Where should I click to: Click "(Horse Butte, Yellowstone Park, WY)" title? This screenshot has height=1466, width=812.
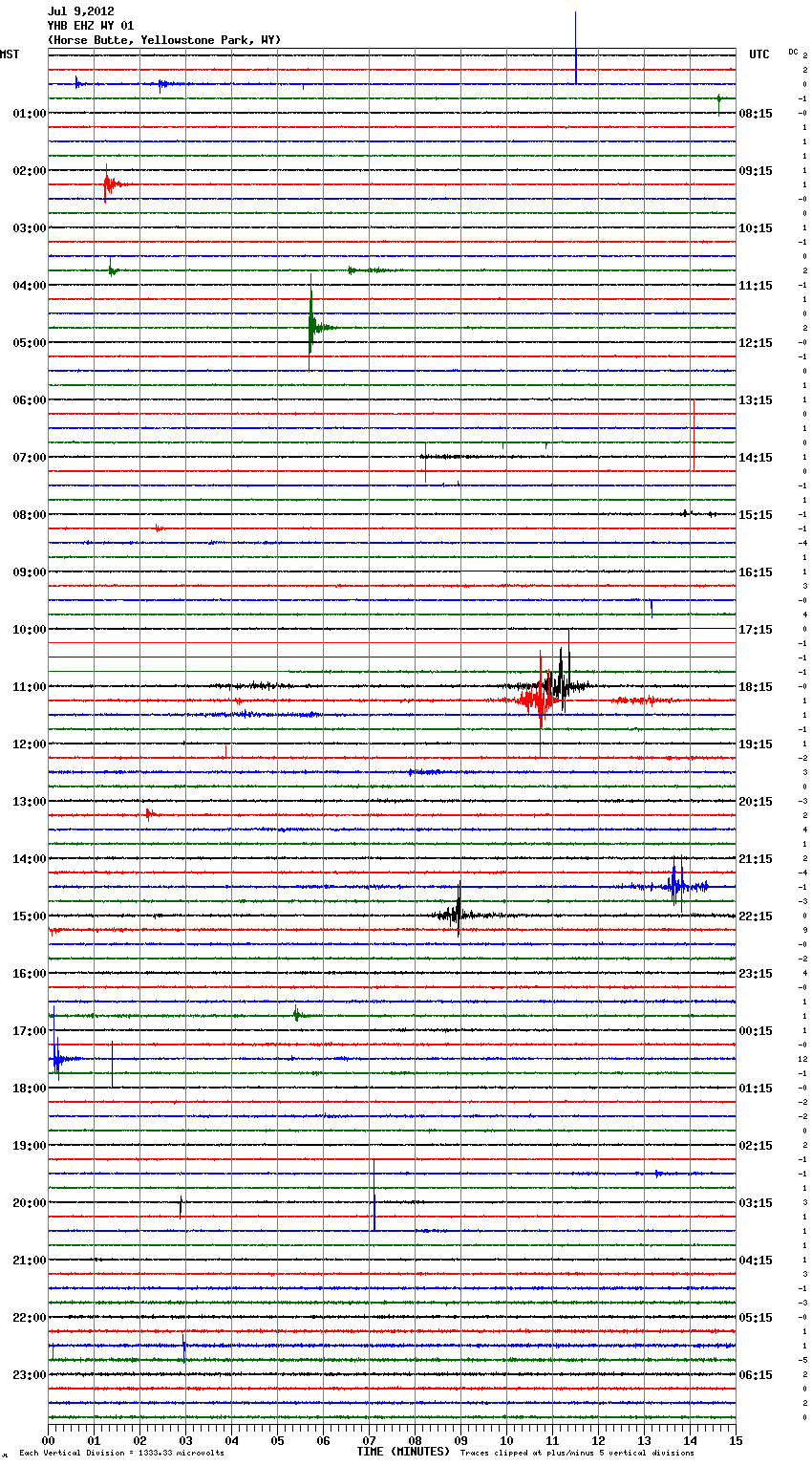(x=164, y=40)
